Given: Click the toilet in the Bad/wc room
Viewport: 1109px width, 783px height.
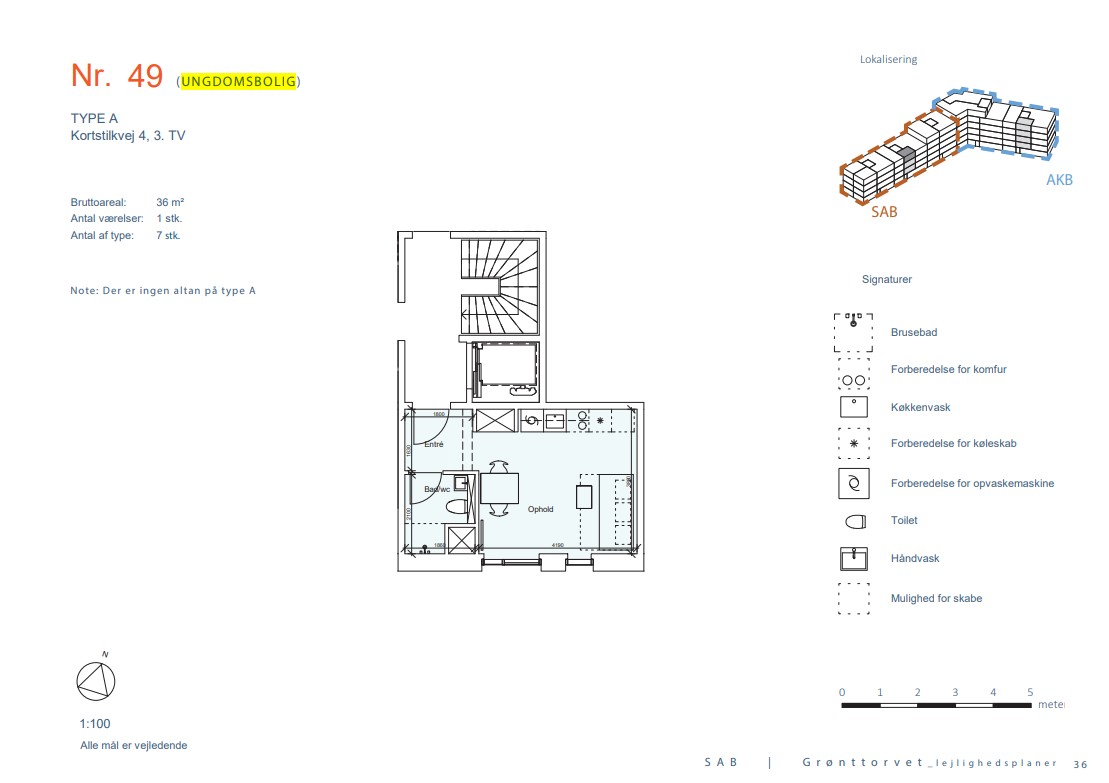Looking at the screenshot, I should 456,507.
